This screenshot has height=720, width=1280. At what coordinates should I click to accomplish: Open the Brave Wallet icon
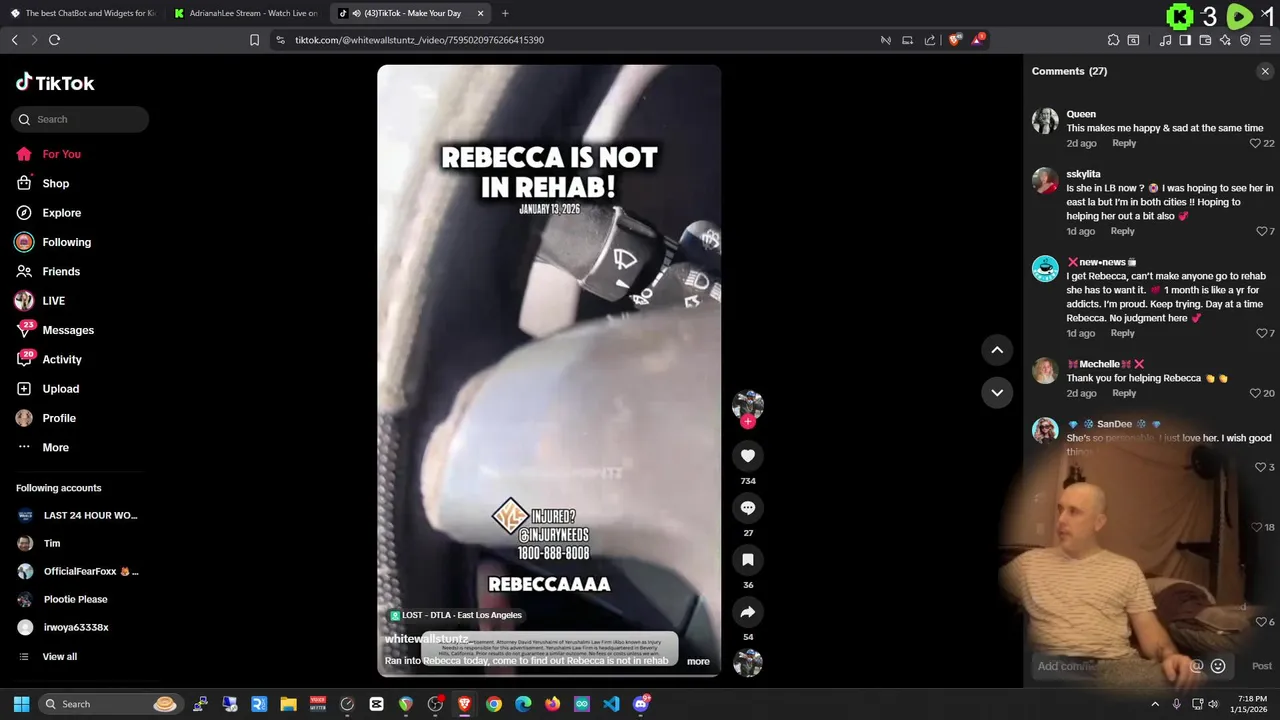tap(1205, 40)
